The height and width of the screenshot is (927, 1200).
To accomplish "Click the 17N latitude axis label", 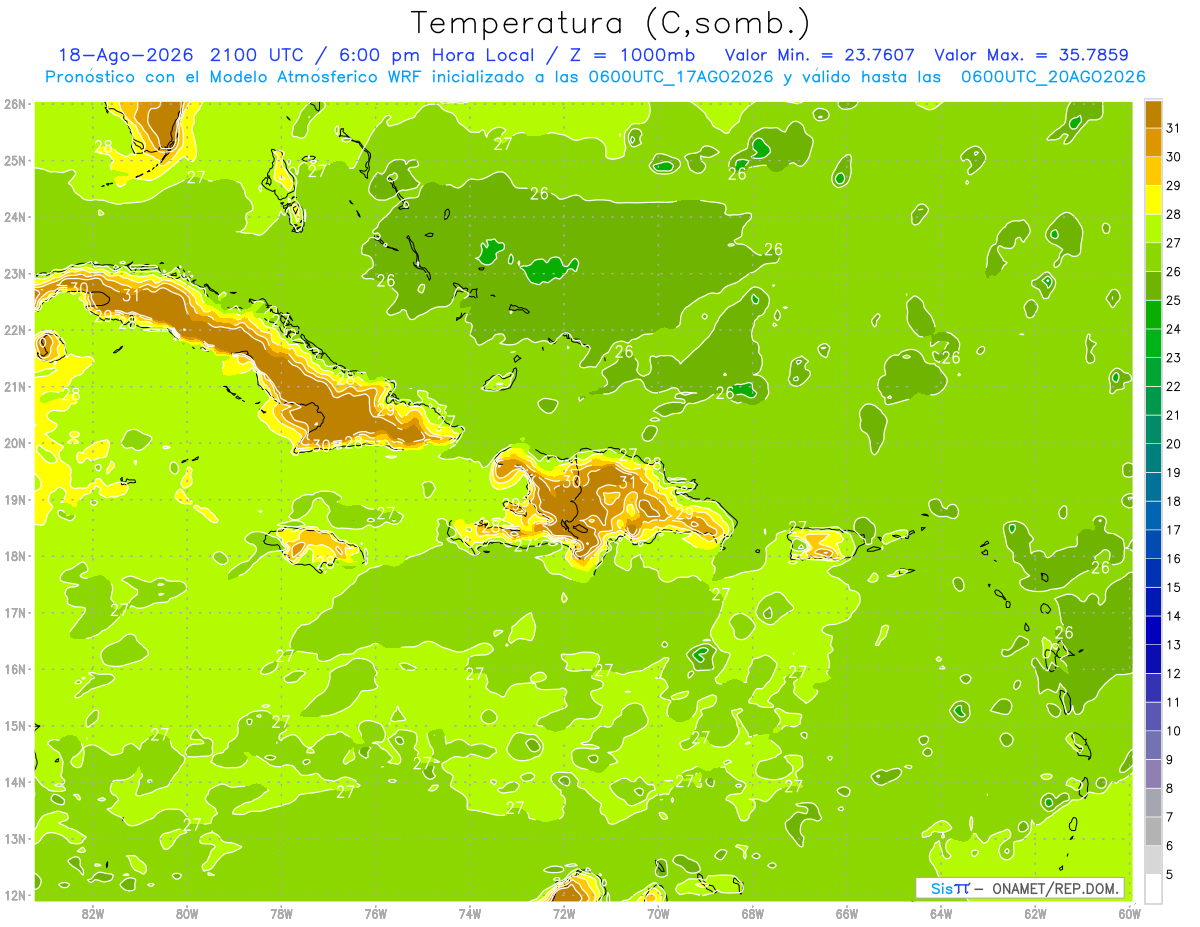I will coord(14,612).
